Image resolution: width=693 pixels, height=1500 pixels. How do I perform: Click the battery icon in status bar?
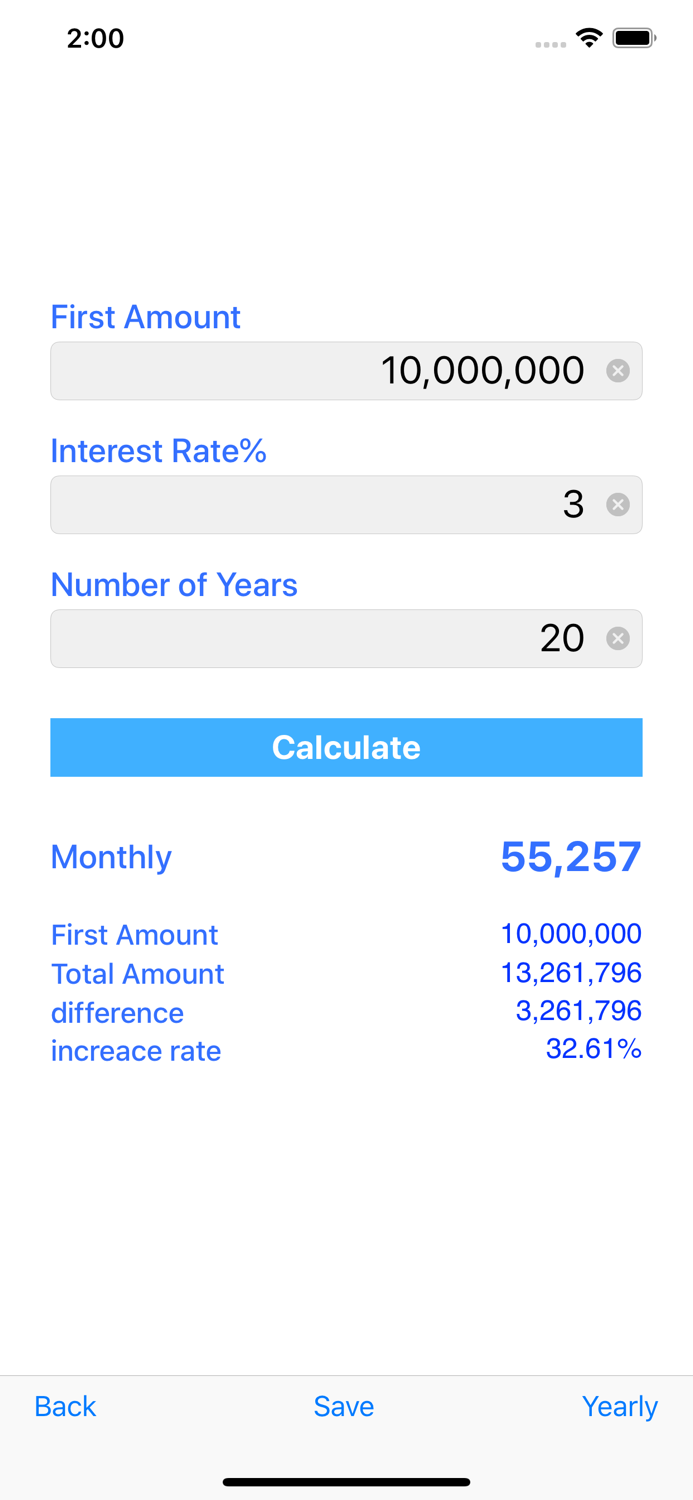click(636, 37)
